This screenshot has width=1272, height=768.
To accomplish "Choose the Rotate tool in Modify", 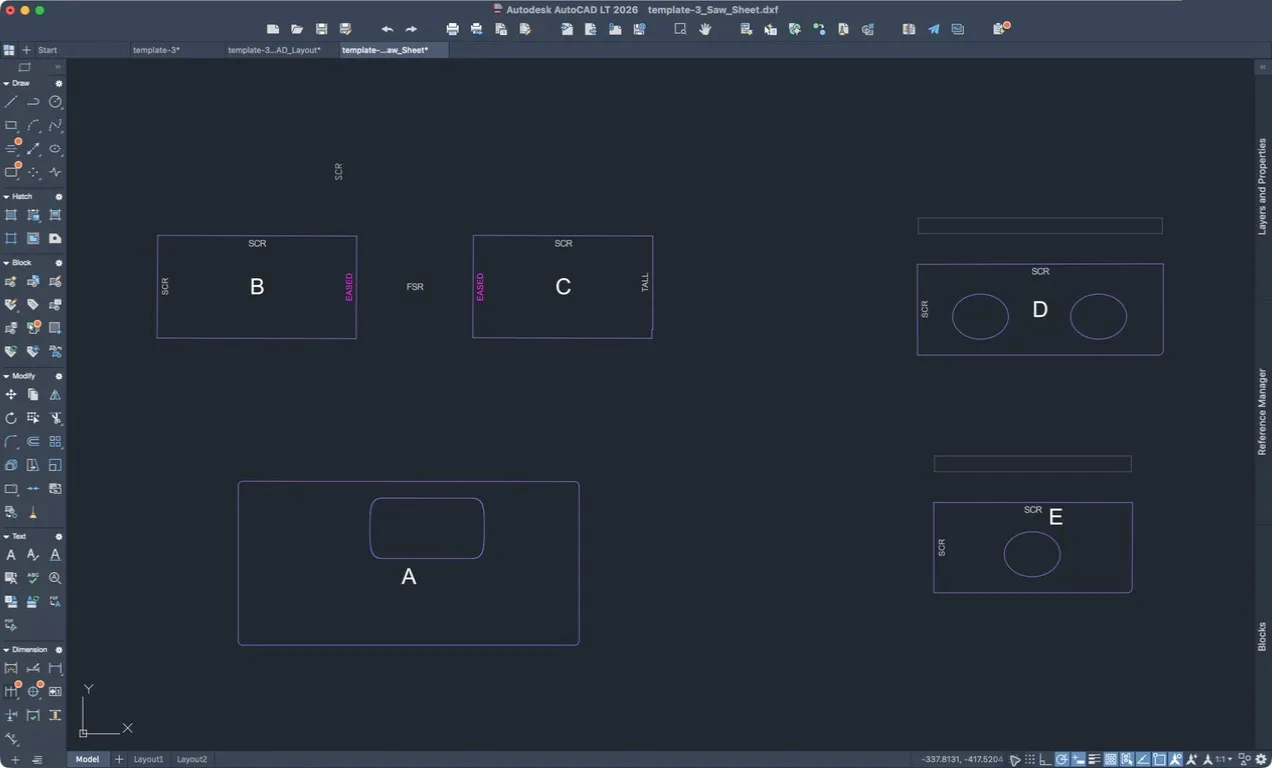I will [11, 418].
